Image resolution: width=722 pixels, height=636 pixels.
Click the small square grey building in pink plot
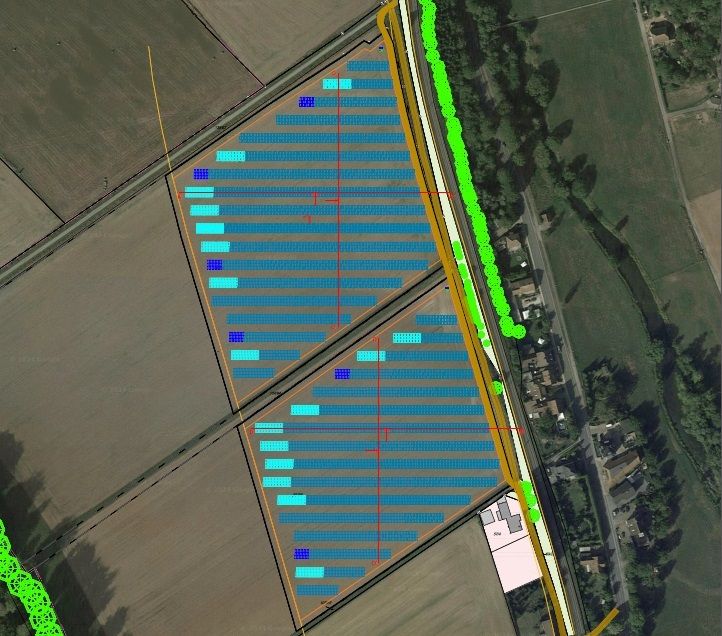point(487,517)
